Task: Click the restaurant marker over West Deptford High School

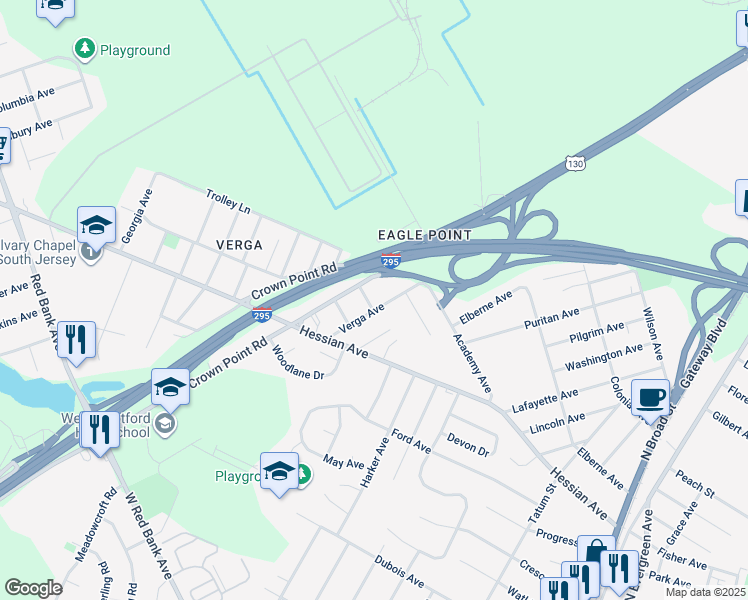Action: coord(100,432)
